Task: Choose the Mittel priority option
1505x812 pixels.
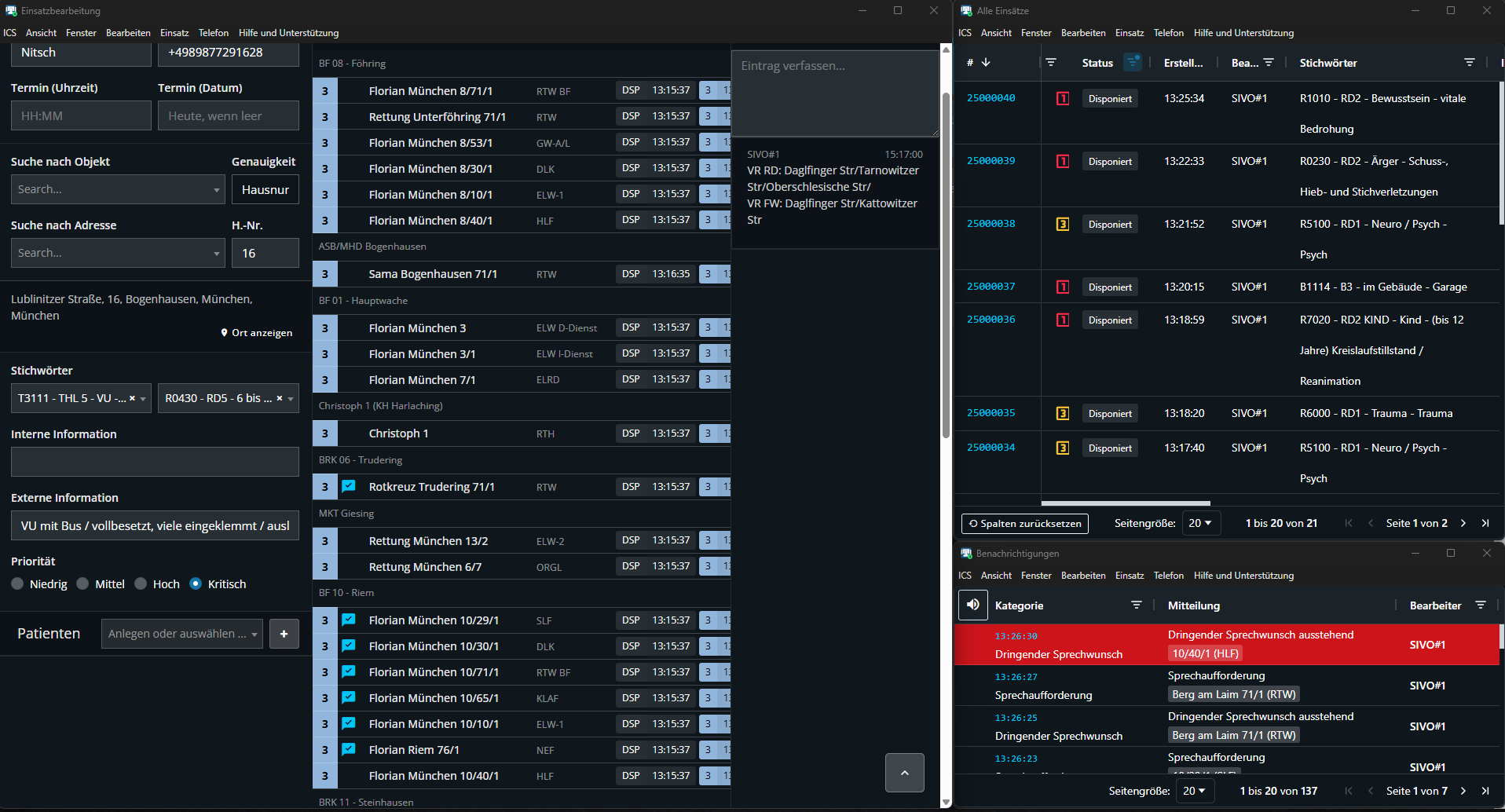Action: coord(83,583)
